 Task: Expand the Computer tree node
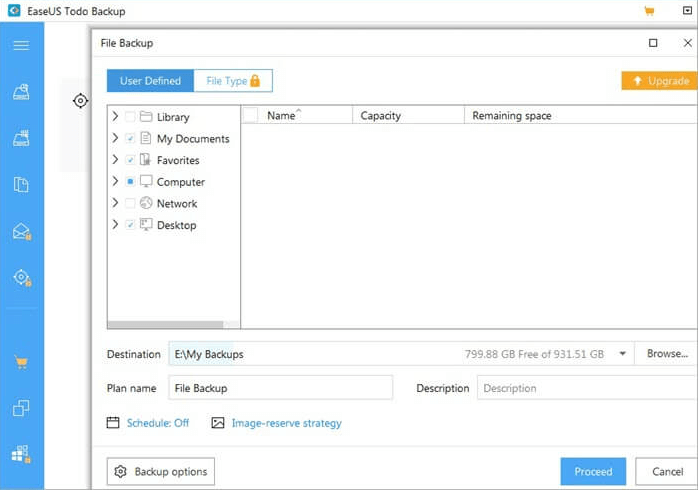[x=115, y=182]
